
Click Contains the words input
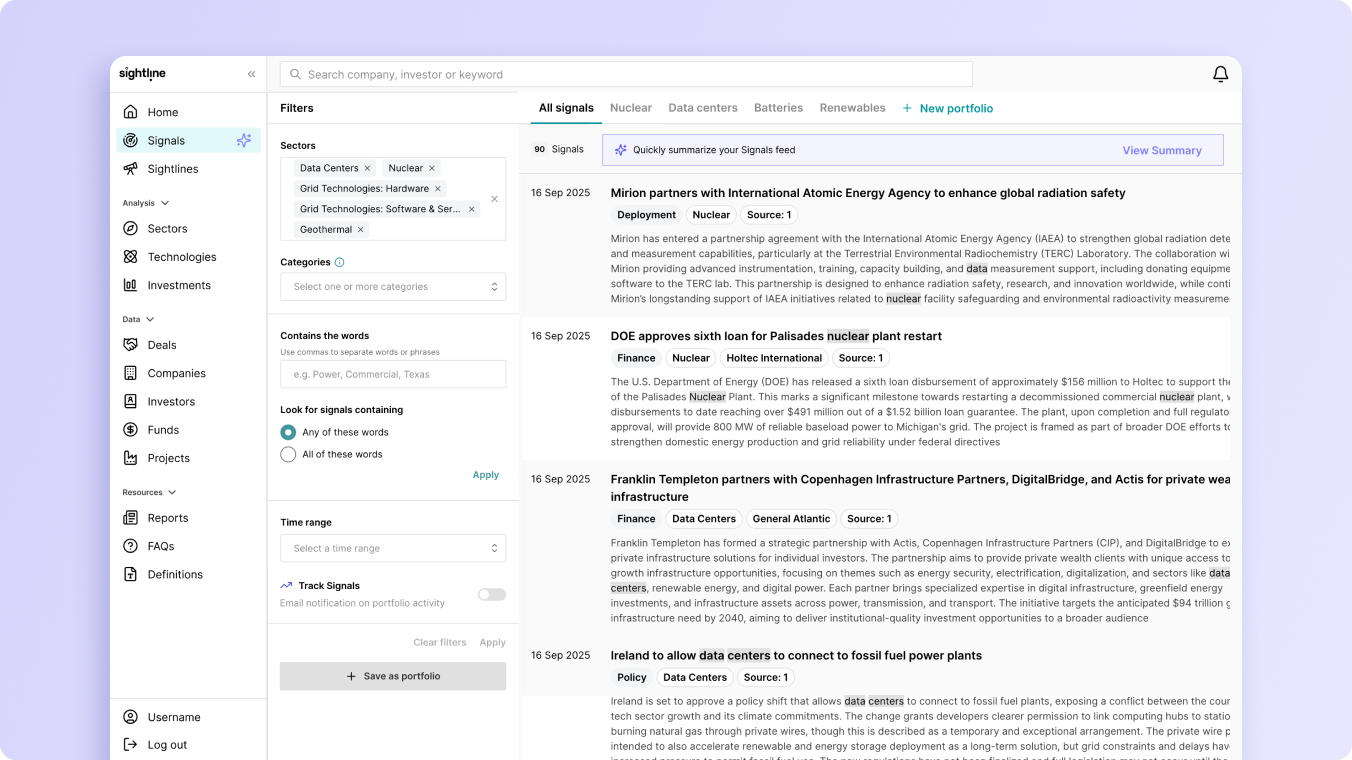[393, 374]
